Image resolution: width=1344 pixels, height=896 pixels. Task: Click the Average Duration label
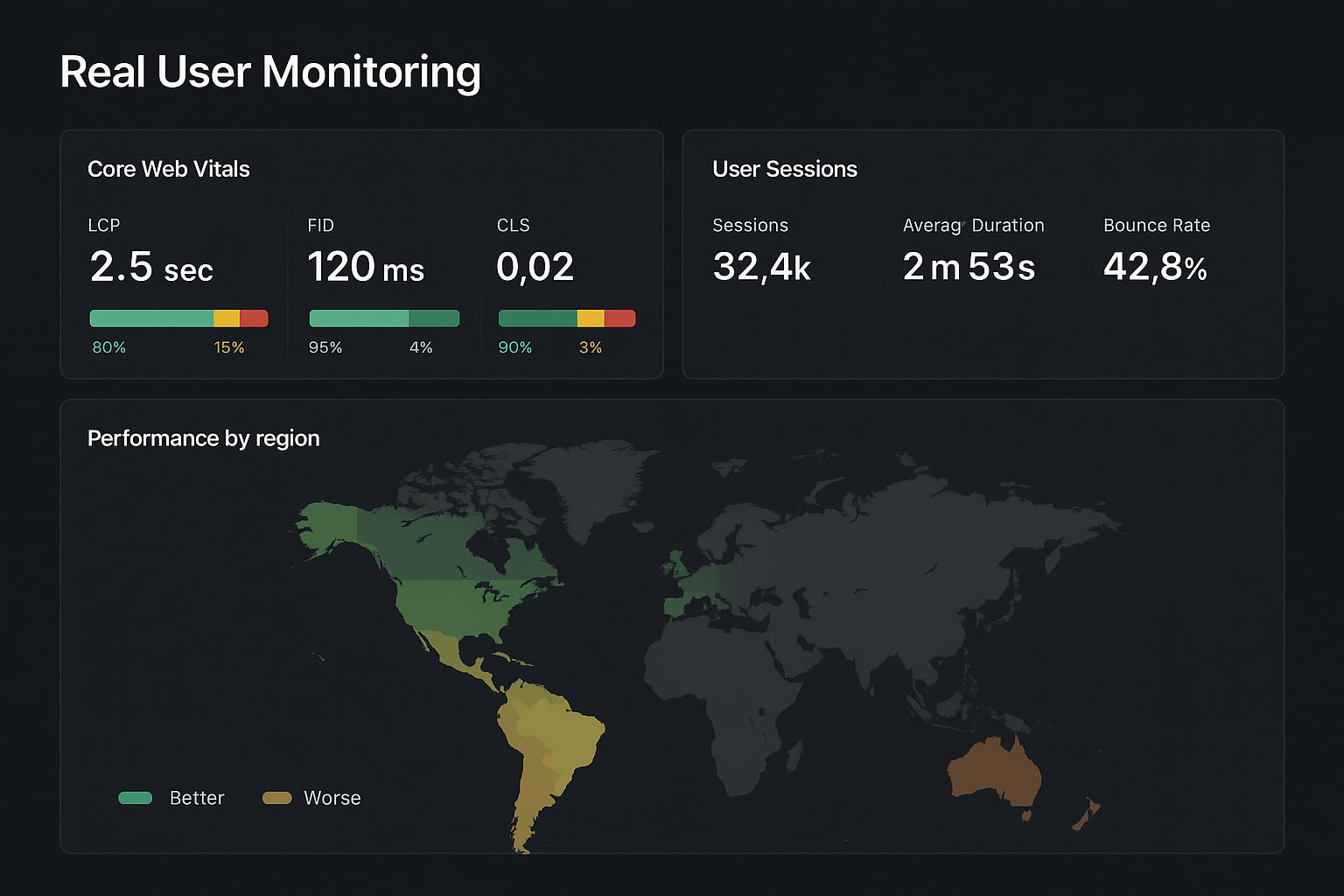974,225
